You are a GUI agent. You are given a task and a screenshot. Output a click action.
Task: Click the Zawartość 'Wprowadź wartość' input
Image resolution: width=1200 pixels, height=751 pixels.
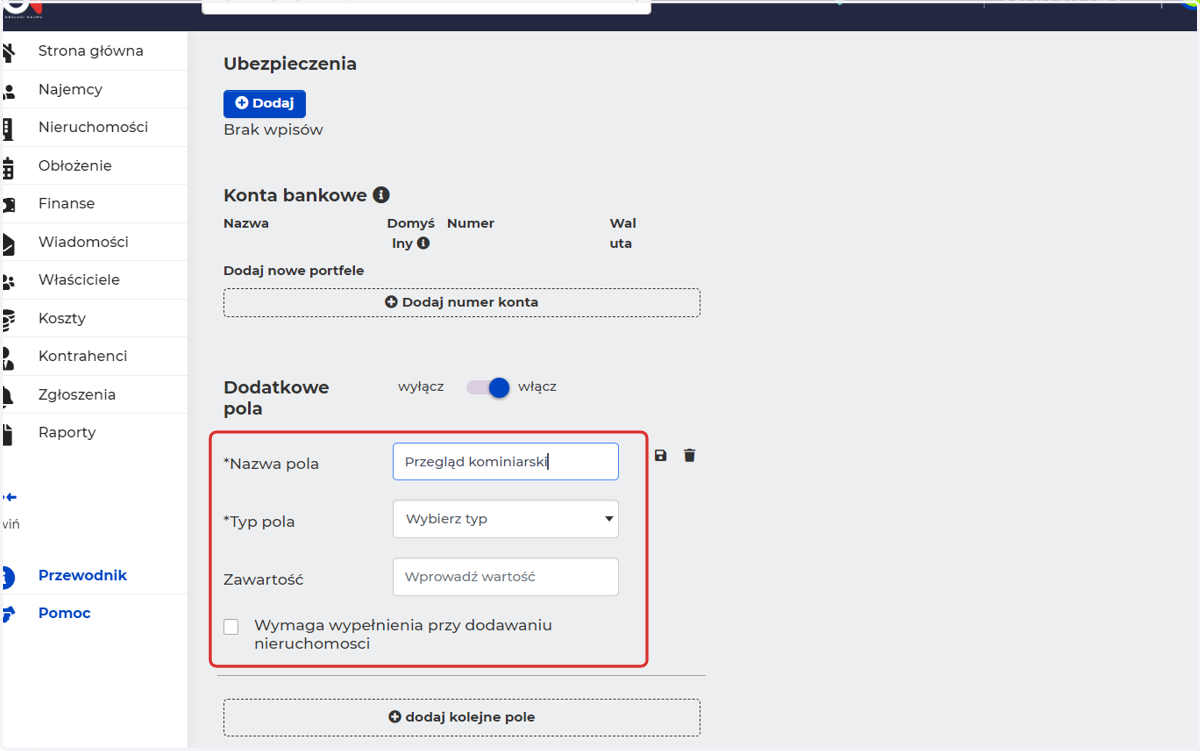[506, 577]
